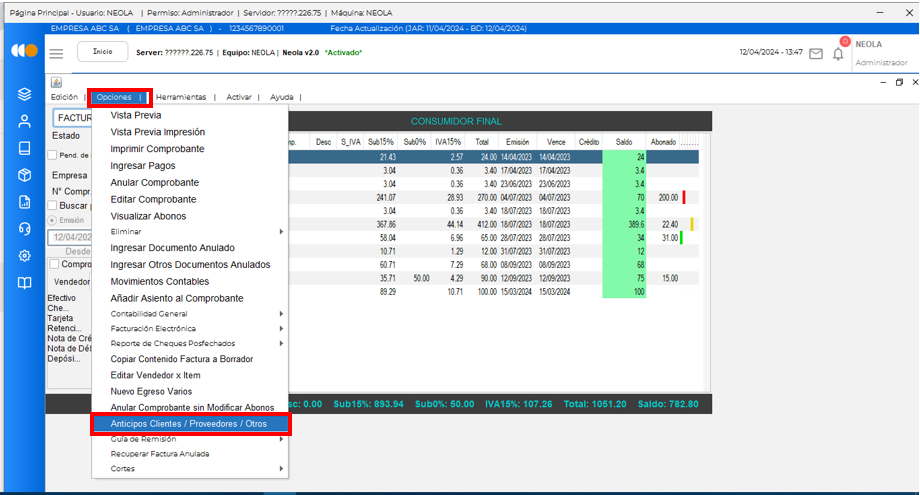Select Anticipos Clientes / Proveedores / Otros
Screen dimensions: 920x495
(190, 424)
